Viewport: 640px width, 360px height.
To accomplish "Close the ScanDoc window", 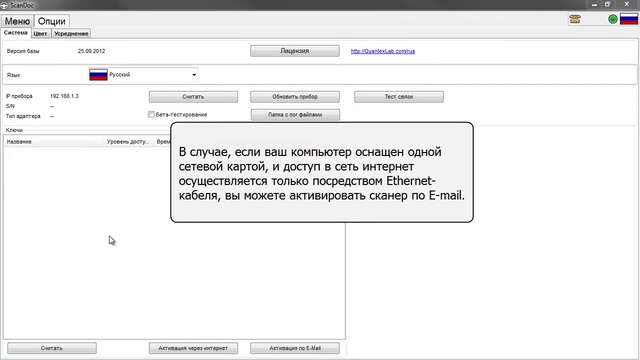I will (627, 4).
